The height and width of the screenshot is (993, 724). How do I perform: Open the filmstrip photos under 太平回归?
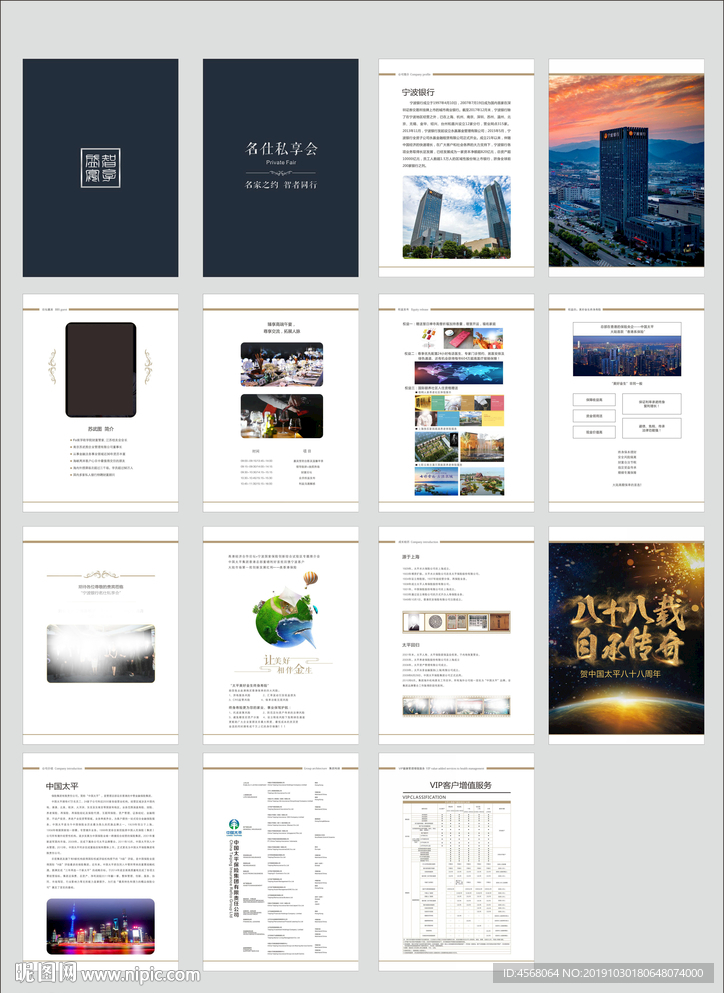(456, 705)
